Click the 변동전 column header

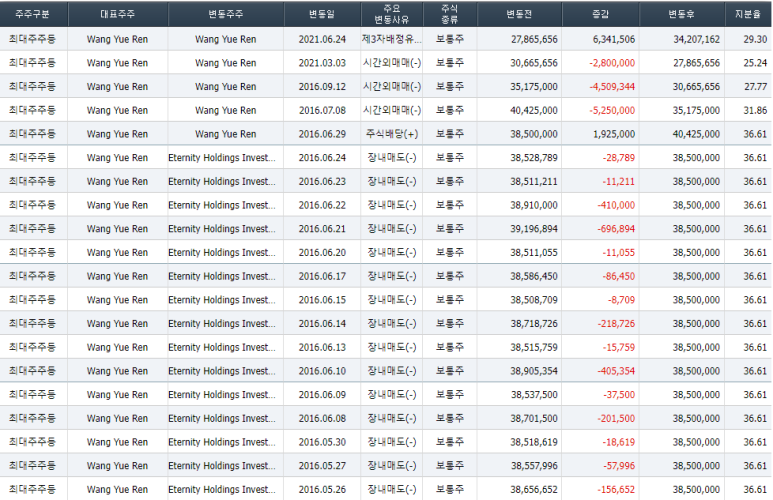tap(519, 14)
